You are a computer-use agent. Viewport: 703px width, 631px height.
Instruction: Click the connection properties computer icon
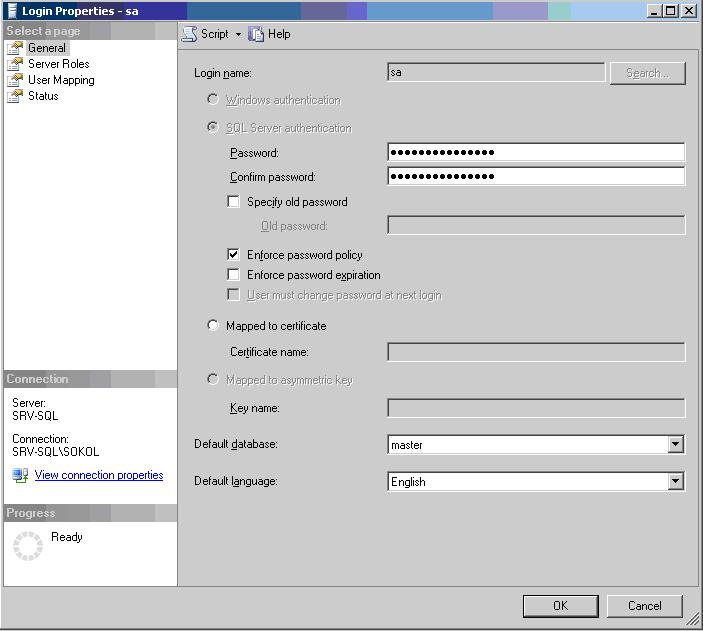click(20, 475)
